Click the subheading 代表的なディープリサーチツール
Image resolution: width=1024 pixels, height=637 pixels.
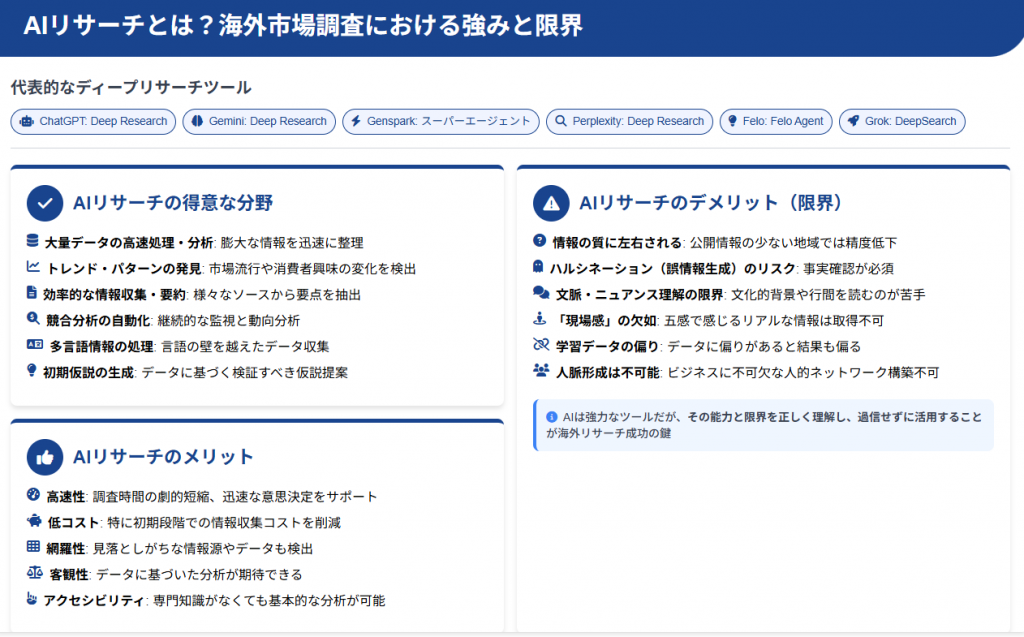[131, 88]
